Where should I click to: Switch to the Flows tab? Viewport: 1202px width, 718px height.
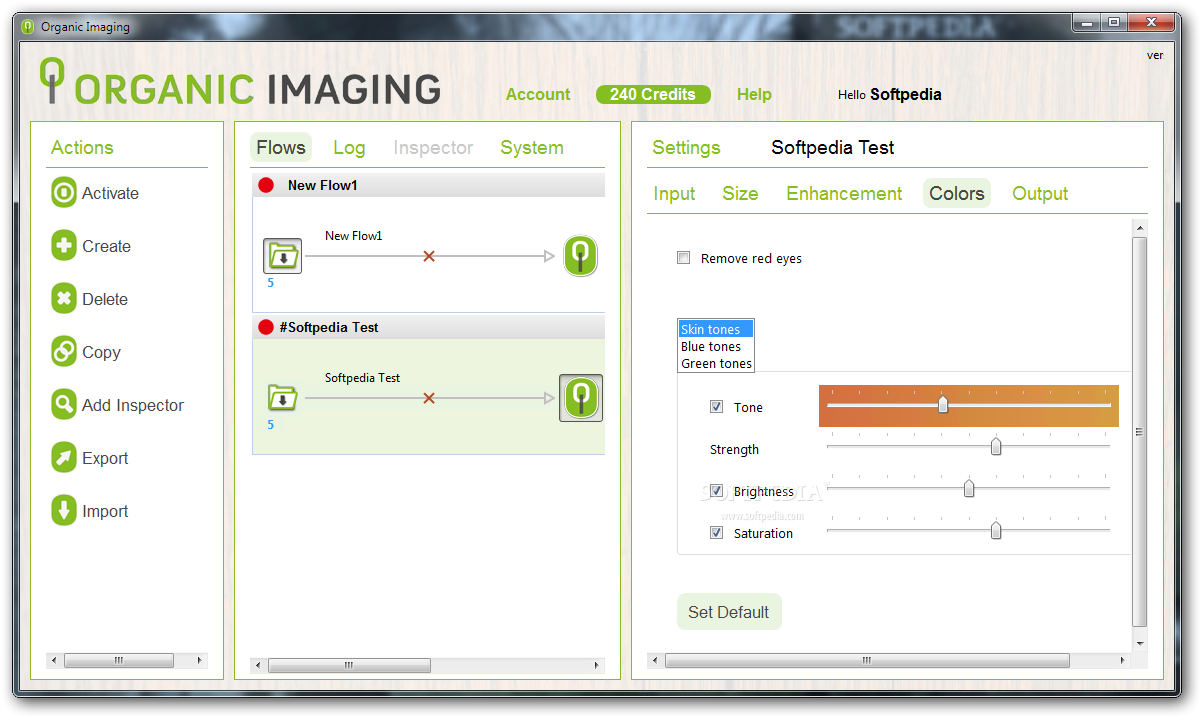point(281,148)
